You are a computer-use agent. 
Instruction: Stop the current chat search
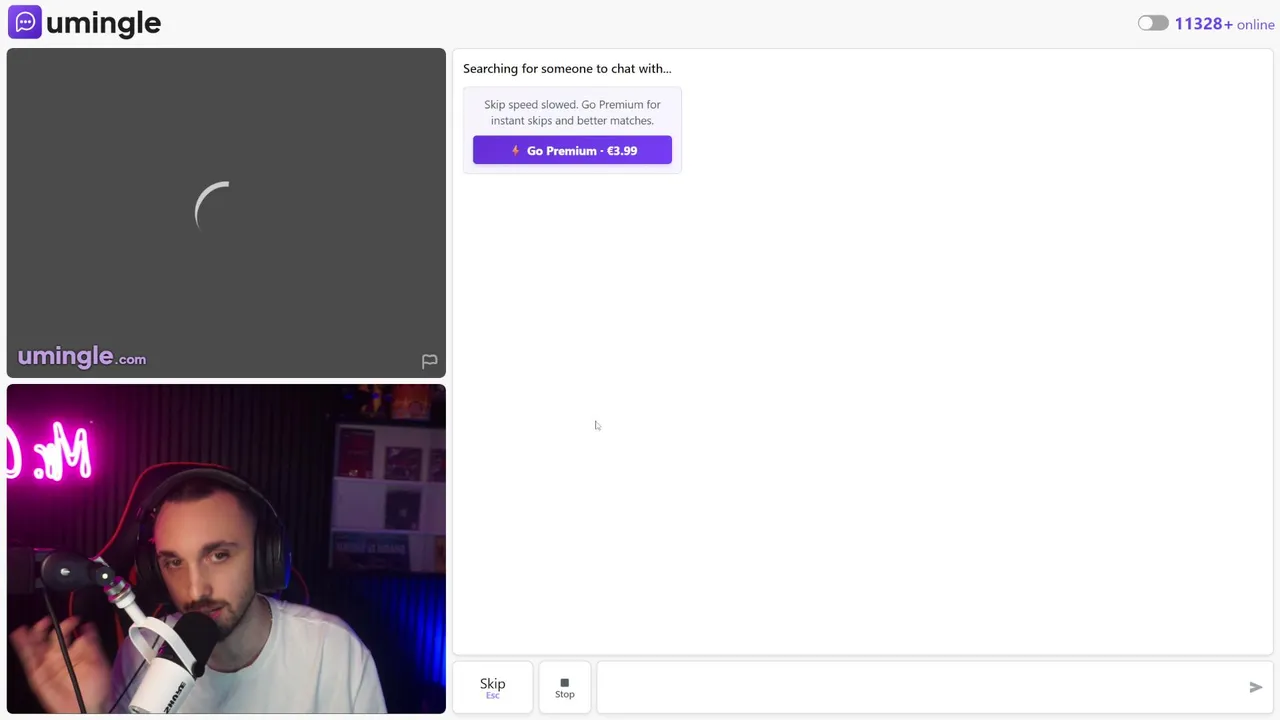coord(565,687)
